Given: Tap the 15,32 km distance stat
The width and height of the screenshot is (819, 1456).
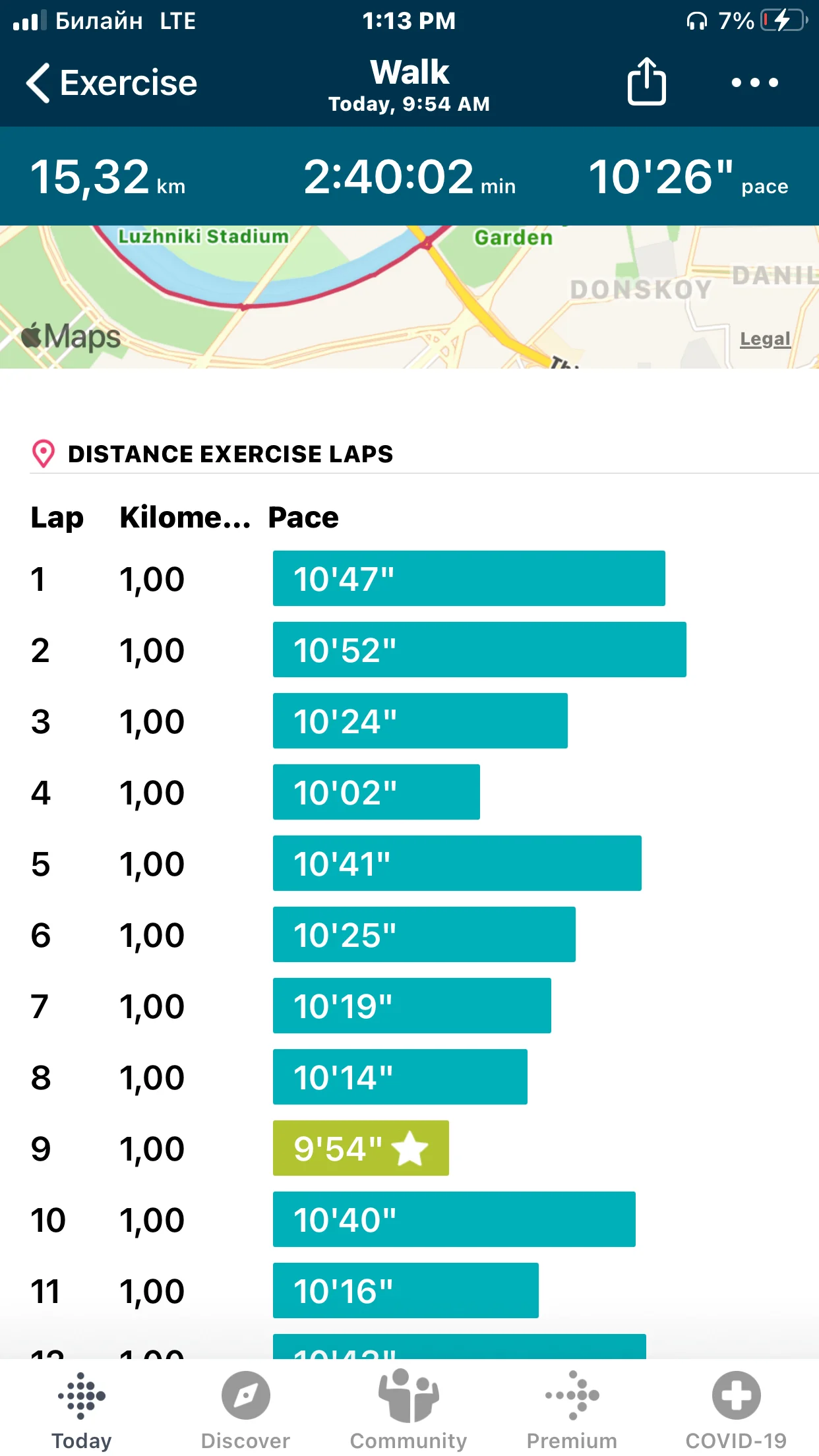Looking at the screenshot, I should tap(108, 177).
